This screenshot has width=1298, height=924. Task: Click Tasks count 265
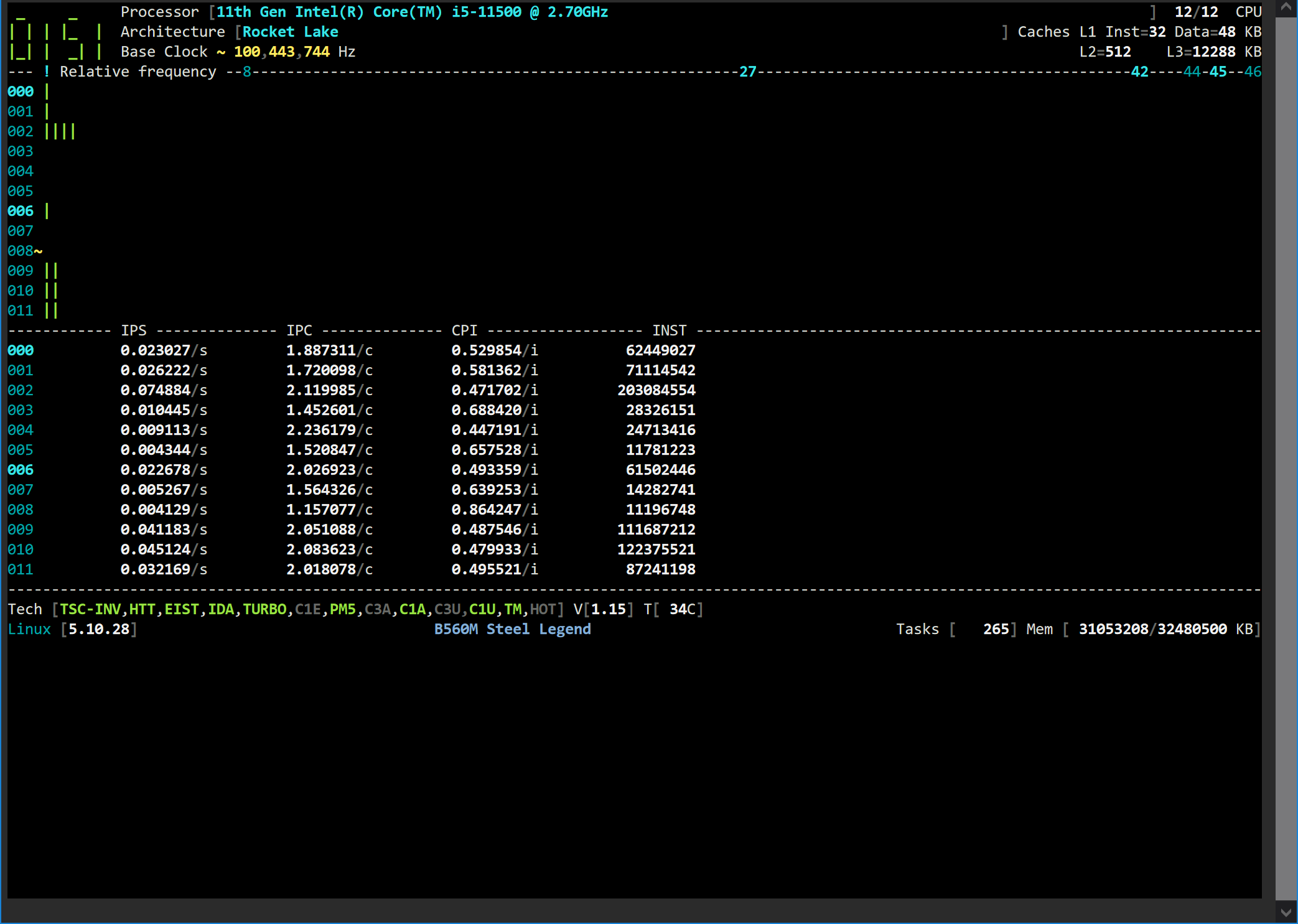[996, 629]
